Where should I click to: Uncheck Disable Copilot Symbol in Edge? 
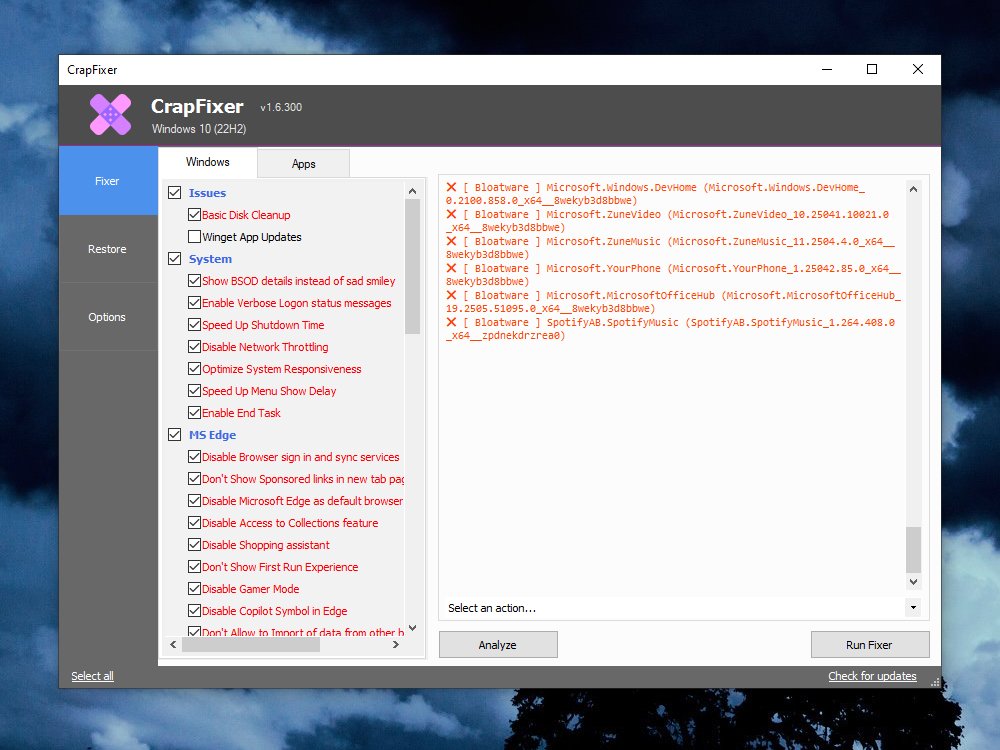pos(195,610)
